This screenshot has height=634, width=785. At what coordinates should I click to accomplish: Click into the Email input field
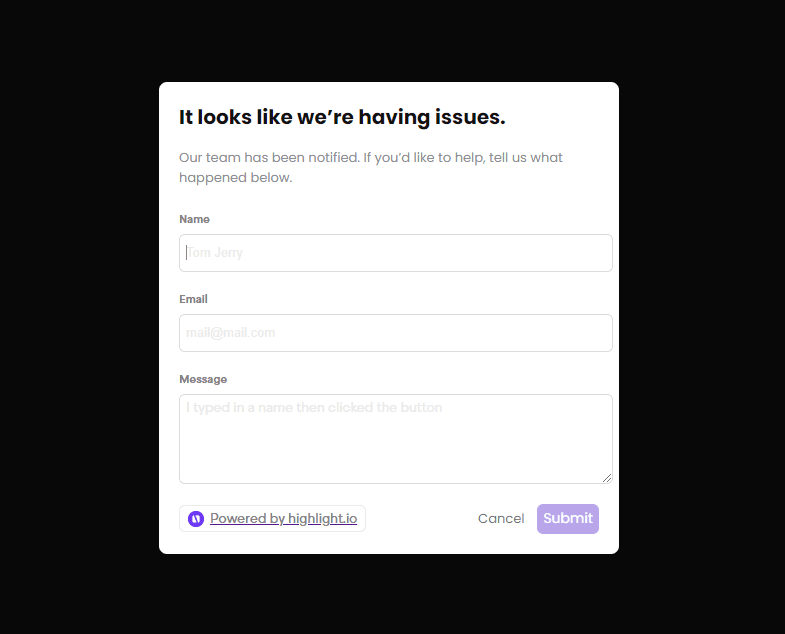[395, 333]
